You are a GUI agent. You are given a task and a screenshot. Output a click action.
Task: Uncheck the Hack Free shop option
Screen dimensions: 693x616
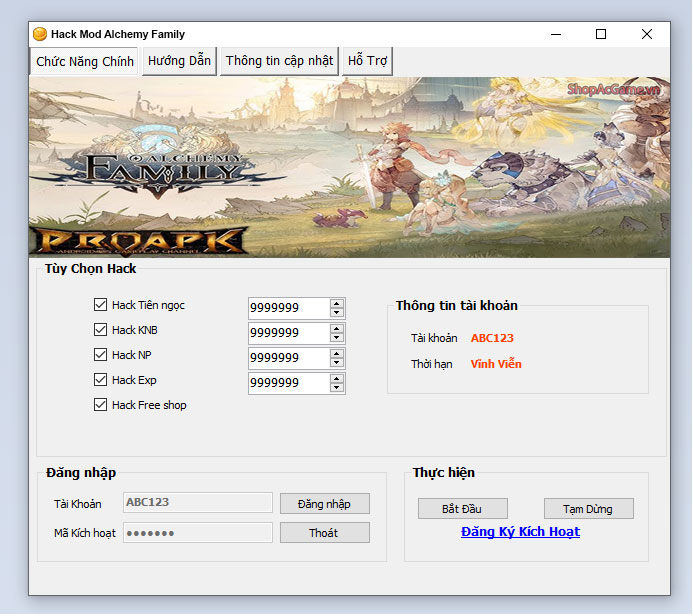pyautogui.click(x=100, y=405)
